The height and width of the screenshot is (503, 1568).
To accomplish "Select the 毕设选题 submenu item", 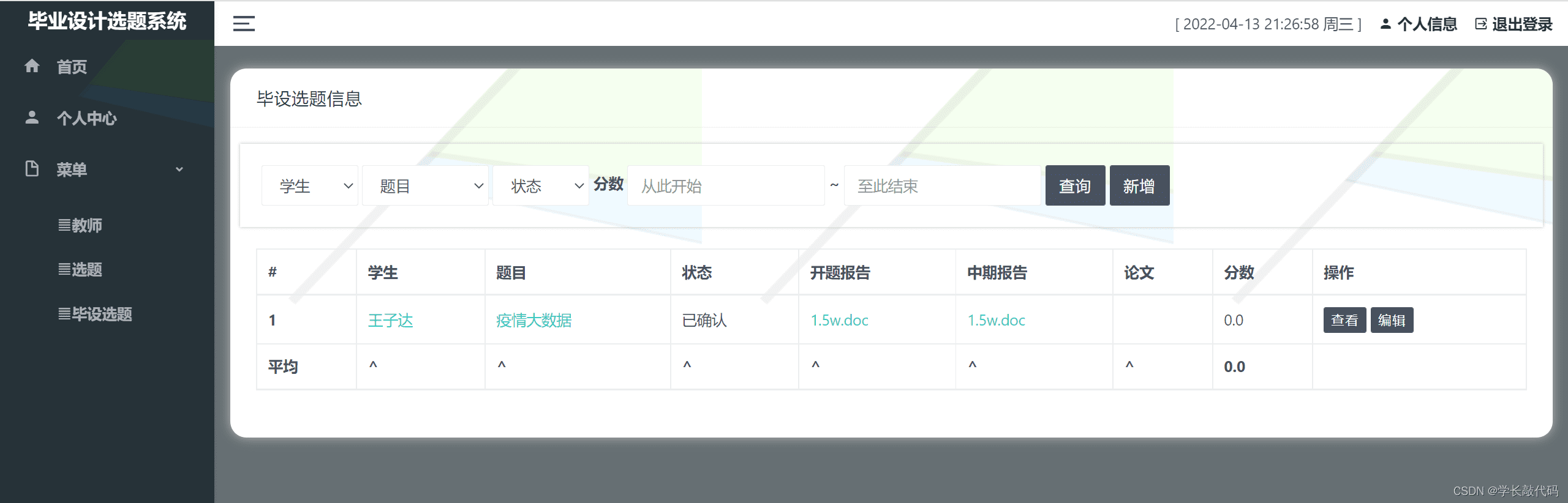I will [x=95, y=314].
